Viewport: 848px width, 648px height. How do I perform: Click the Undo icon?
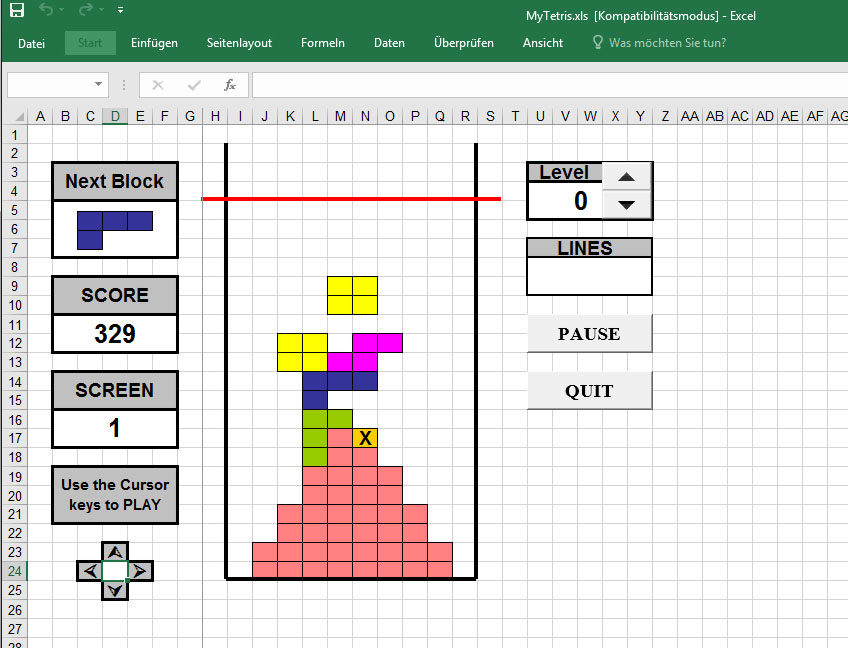point(46,9)
